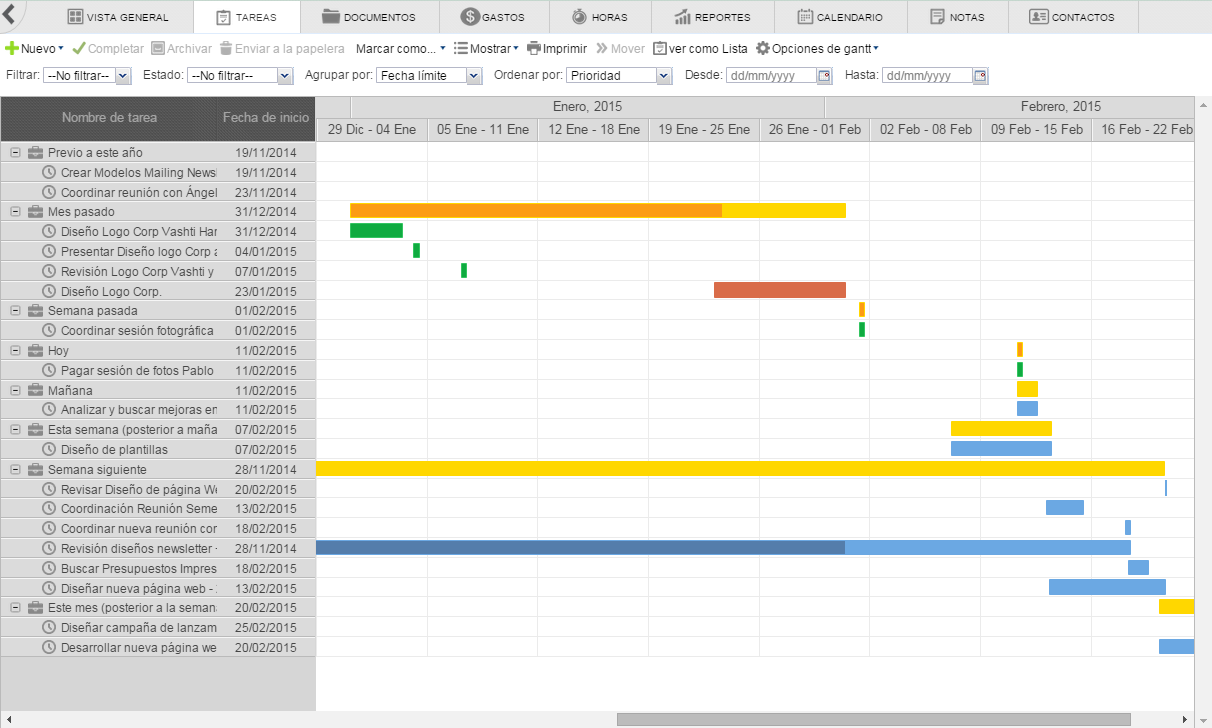
Task: Click the red 'Diseño Logo Corp.' gantt bar
Action: 779,290
